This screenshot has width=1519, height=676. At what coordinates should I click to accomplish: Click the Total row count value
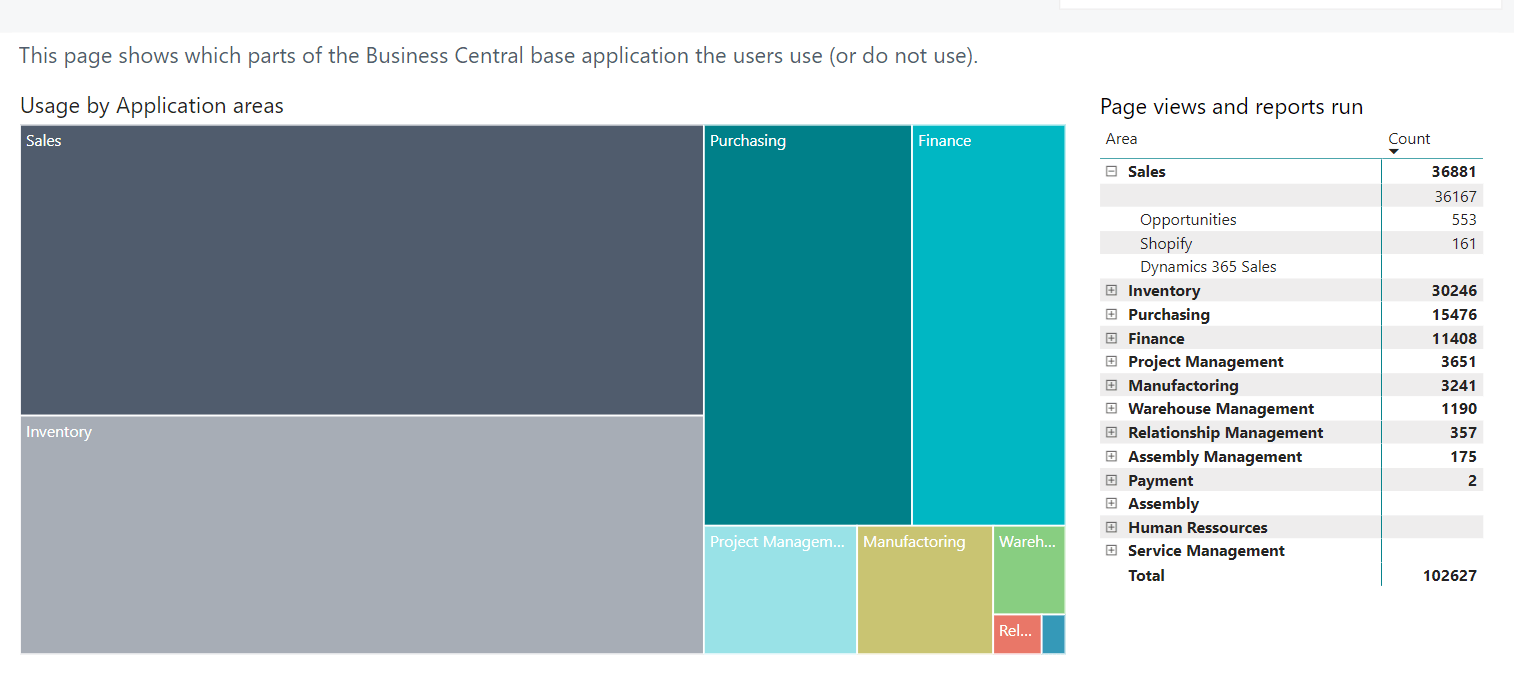click(1449, 576)
